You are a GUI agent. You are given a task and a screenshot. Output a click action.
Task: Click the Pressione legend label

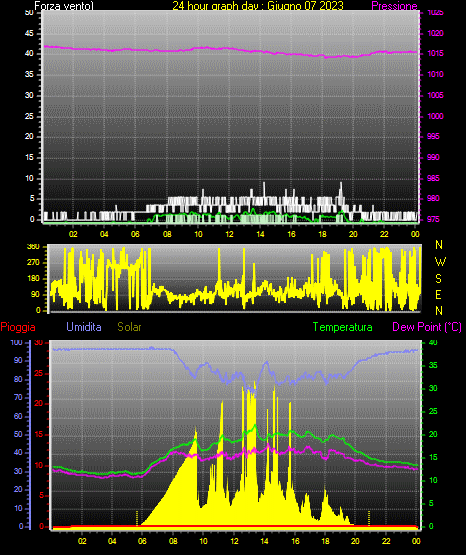click(394, 6)
